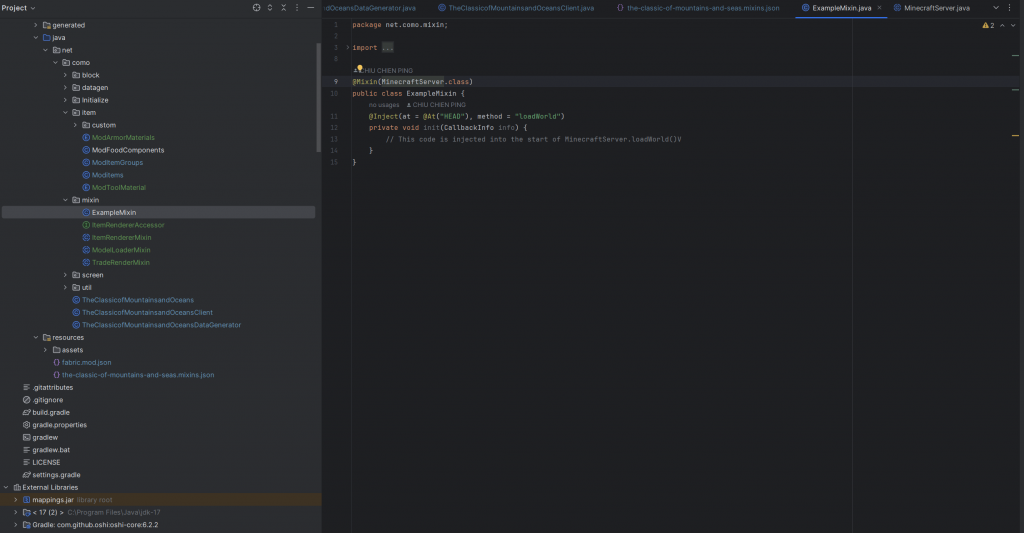Select ExampleMixin in project tree
Image resolution: width=1024 pixels, height=533 pixels.
point(114,212)
